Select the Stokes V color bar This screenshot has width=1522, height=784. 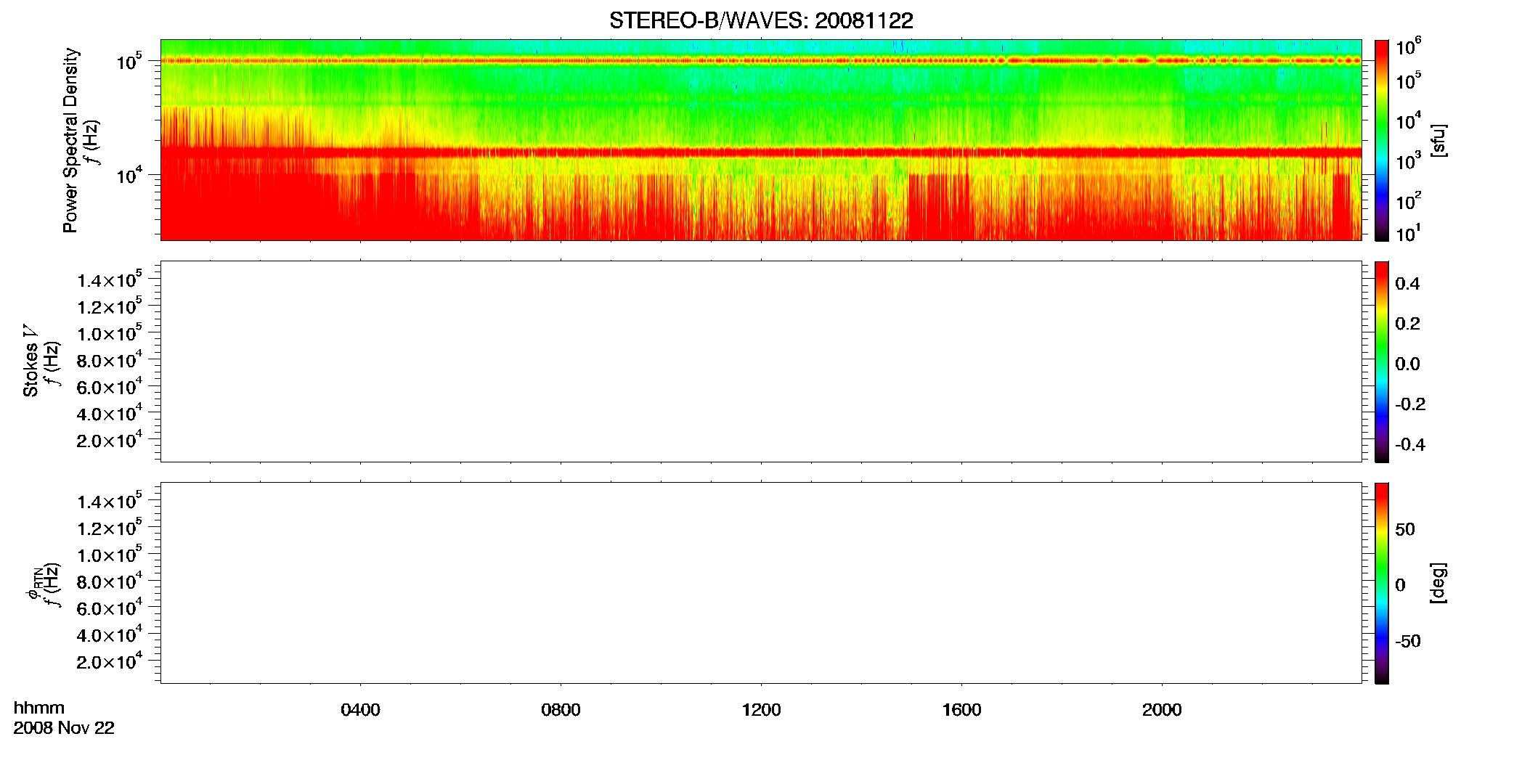1382,362
